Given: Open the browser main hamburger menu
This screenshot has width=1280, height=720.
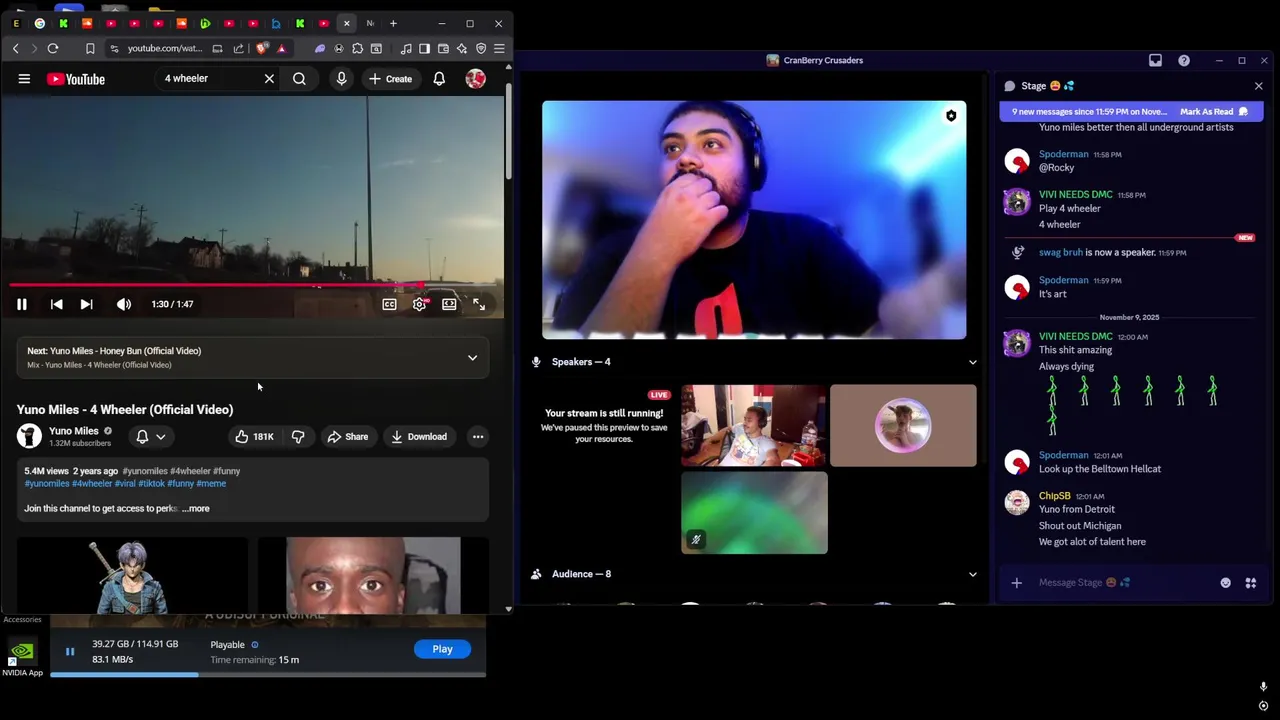Looking at the screenshot, I should [499, 48].
